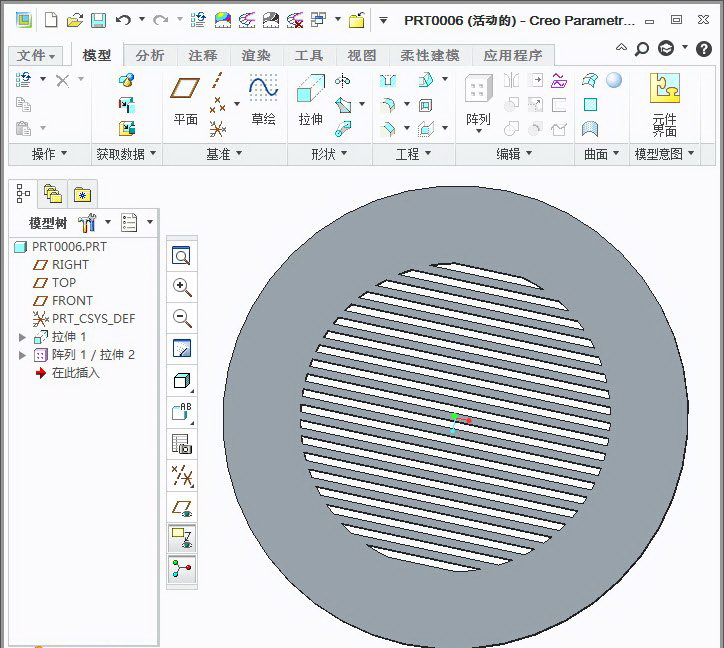Click the Refit zoom icon in graphics toolbar

click(182, 256)
